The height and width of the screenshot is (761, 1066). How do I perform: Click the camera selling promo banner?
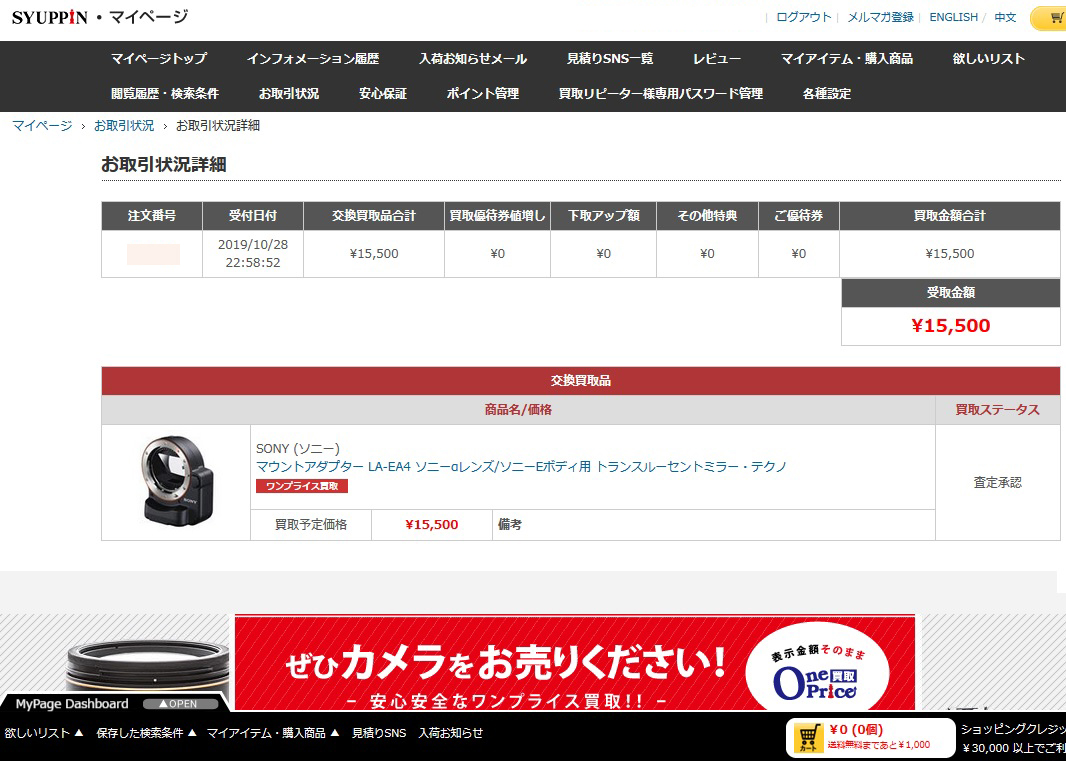pyautogui.click(x=574, y=662)
